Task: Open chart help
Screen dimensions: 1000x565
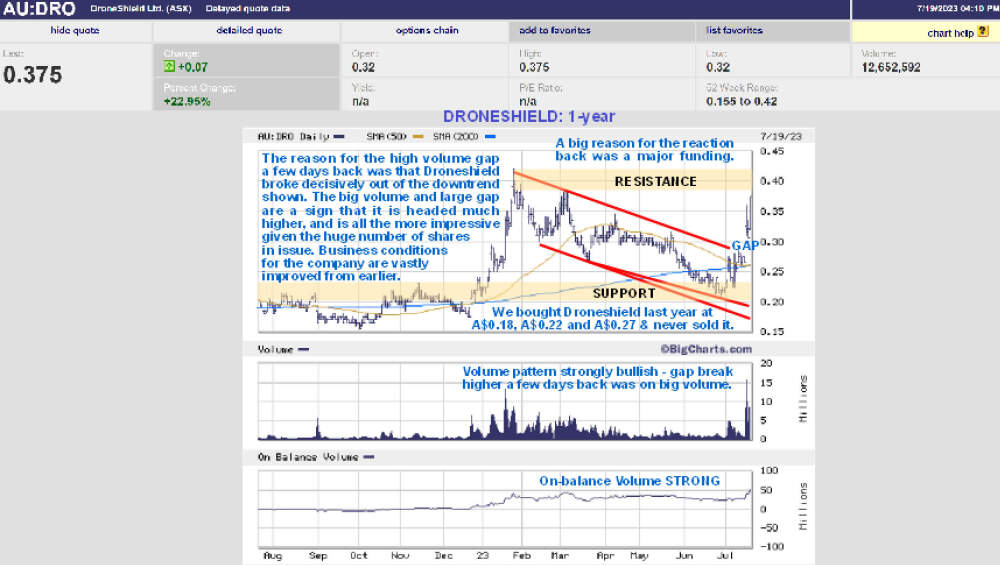Action: [x=950, y=33]
